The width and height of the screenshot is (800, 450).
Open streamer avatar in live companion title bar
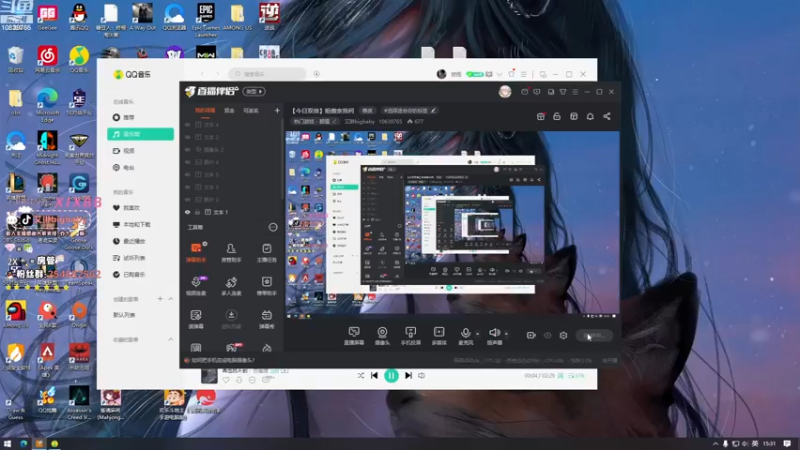505,91
